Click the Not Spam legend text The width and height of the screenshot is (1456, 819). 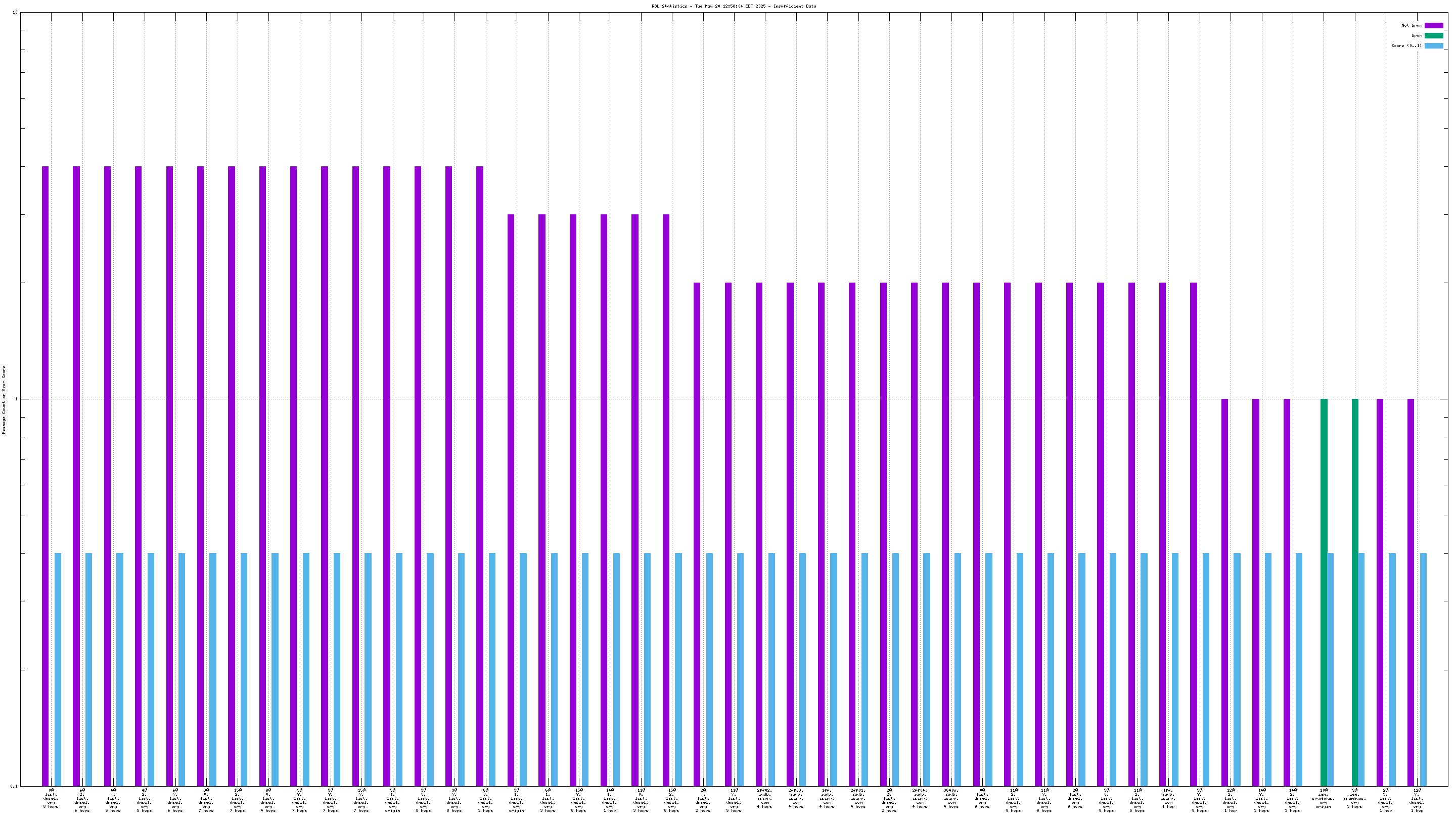click(x=1412, y=25)
